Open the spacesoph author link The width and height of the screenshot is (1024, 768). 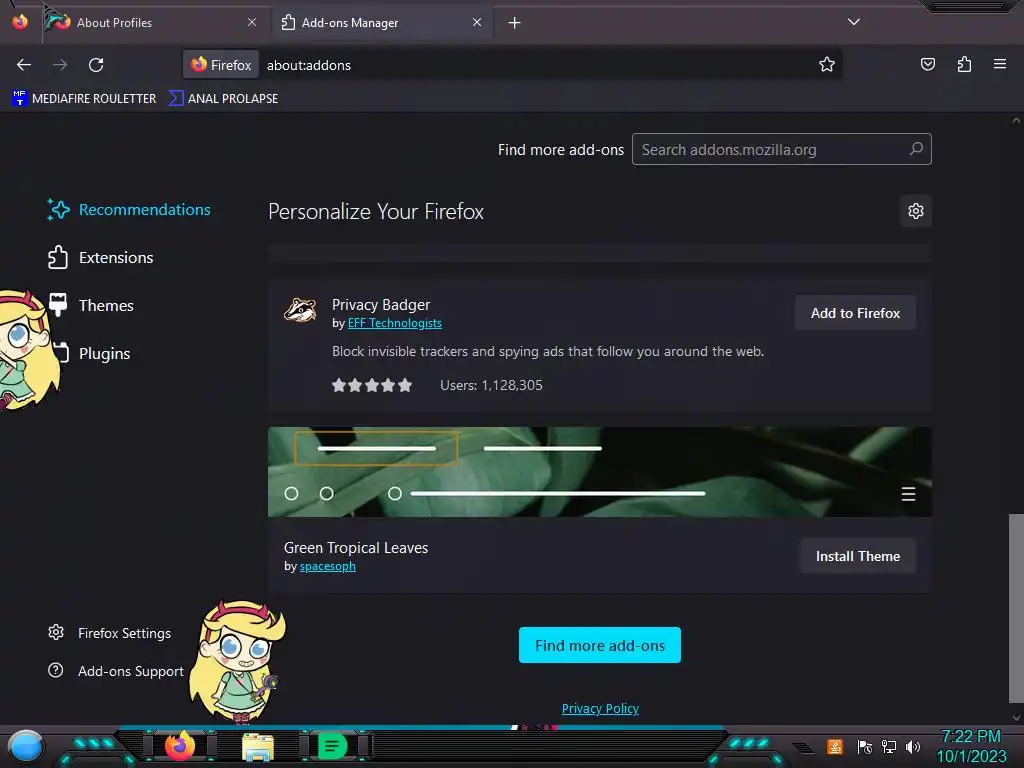pyautogui.click(x=327, y=566)
